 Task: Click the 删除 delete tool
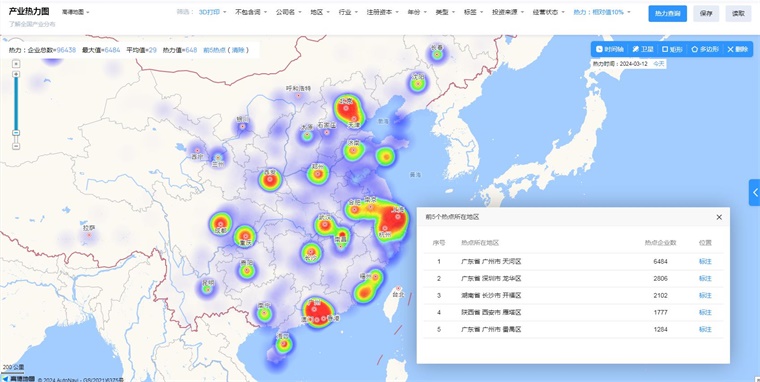[738, 49]
